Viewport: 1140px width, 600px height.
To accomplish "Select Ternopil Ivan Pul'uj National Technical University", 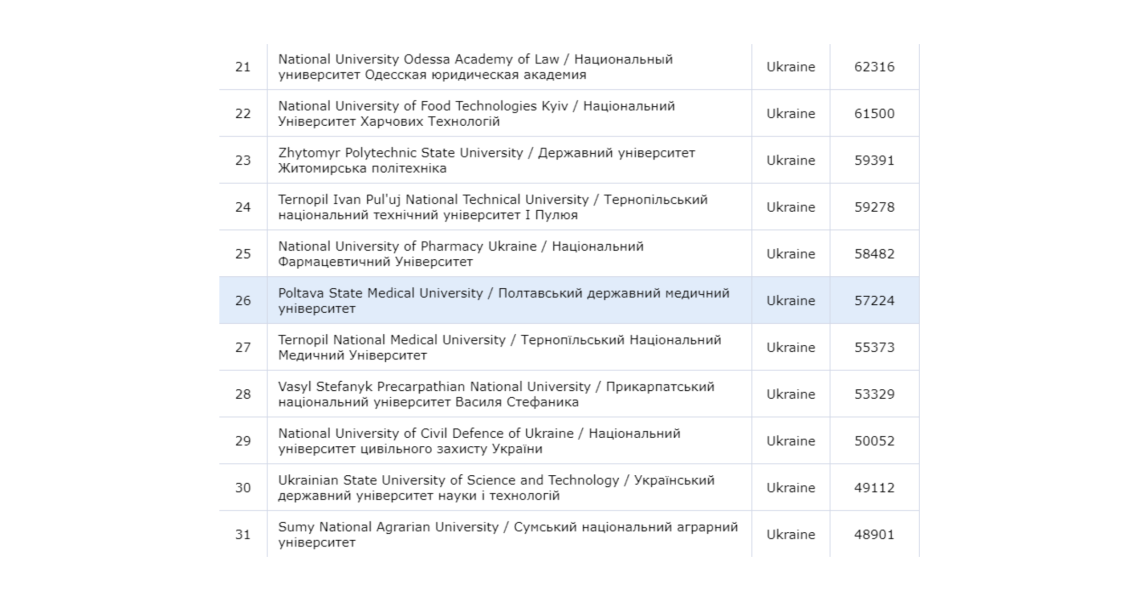I will click(492, 207).
